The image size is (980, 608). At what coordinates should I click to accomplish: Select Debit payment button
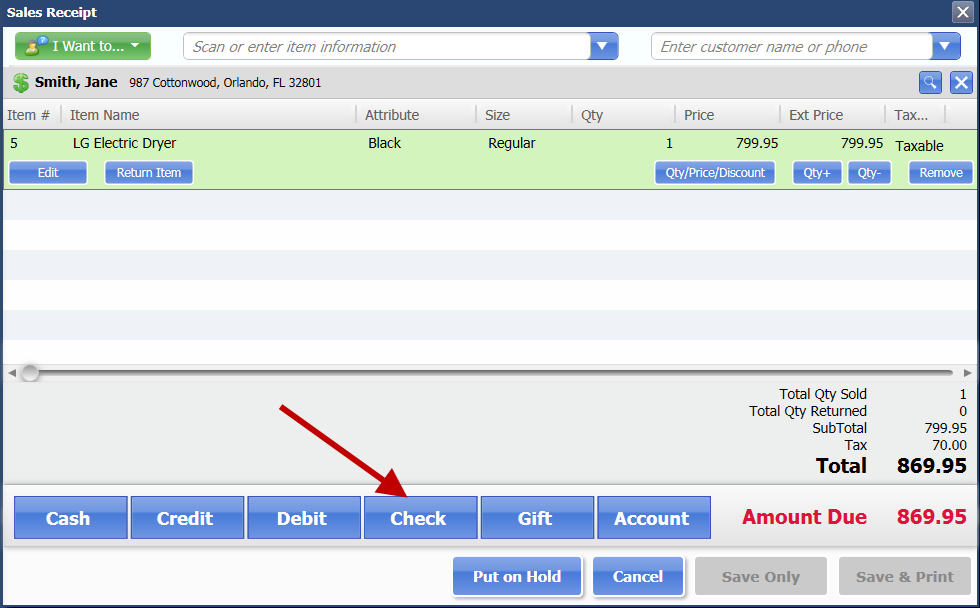(302, 518)
